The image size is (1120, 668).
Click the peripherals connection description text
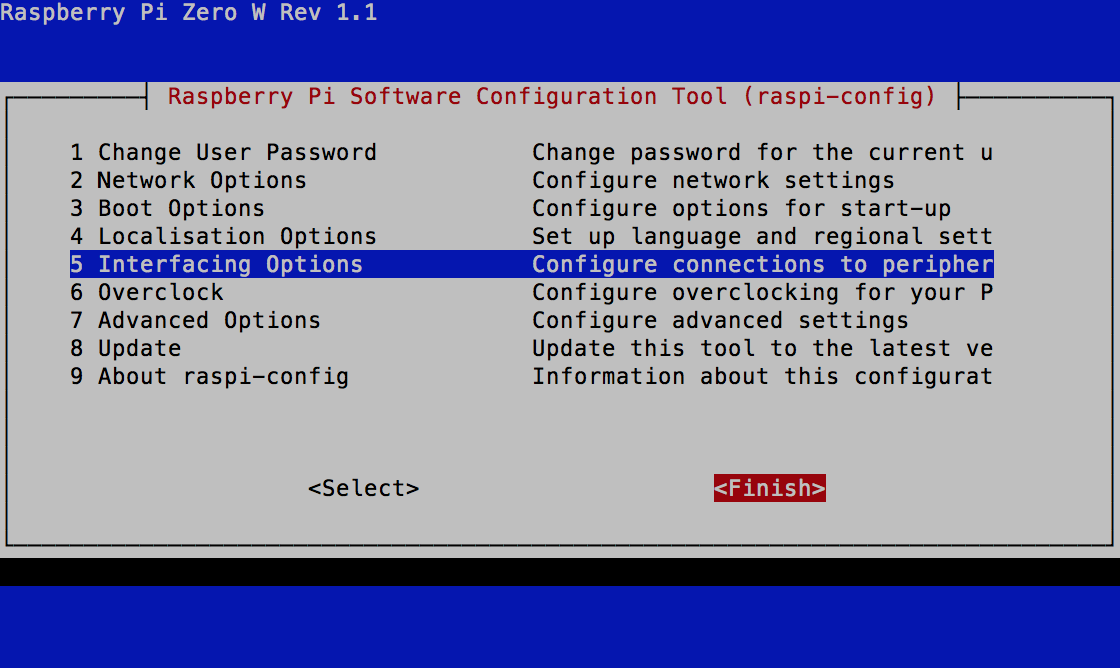point(763,264)
